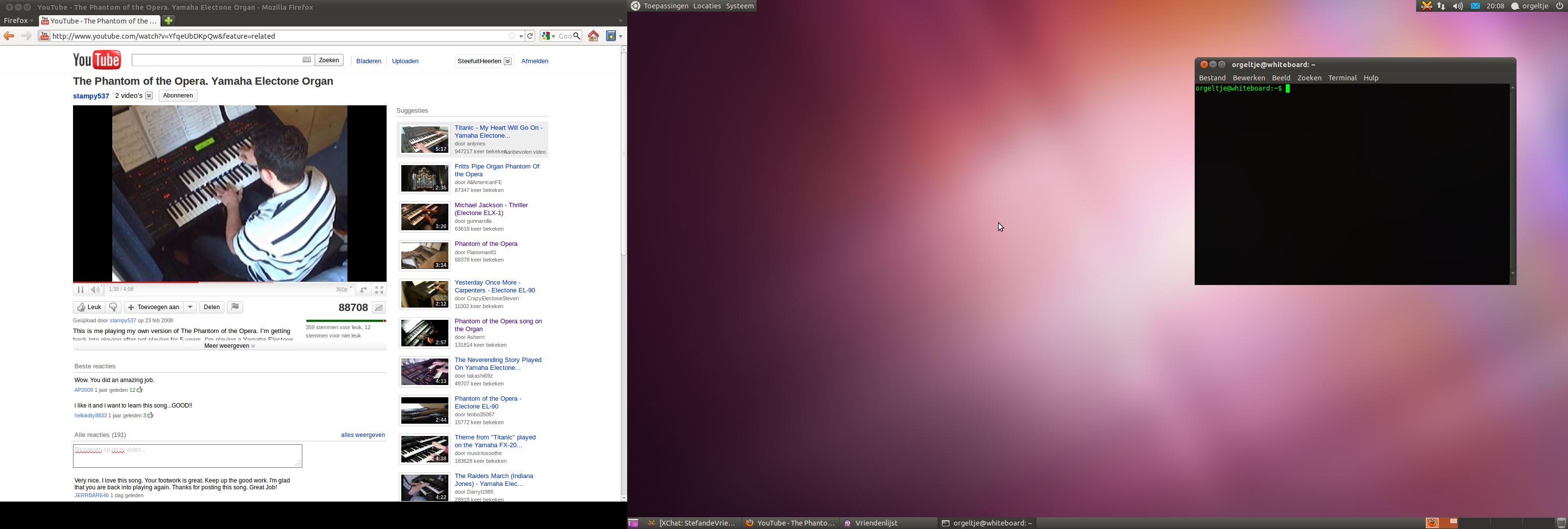Click alles weergeven comments link
The height and width of the screenshot is (529, 1568).
[x=363, y=434]
